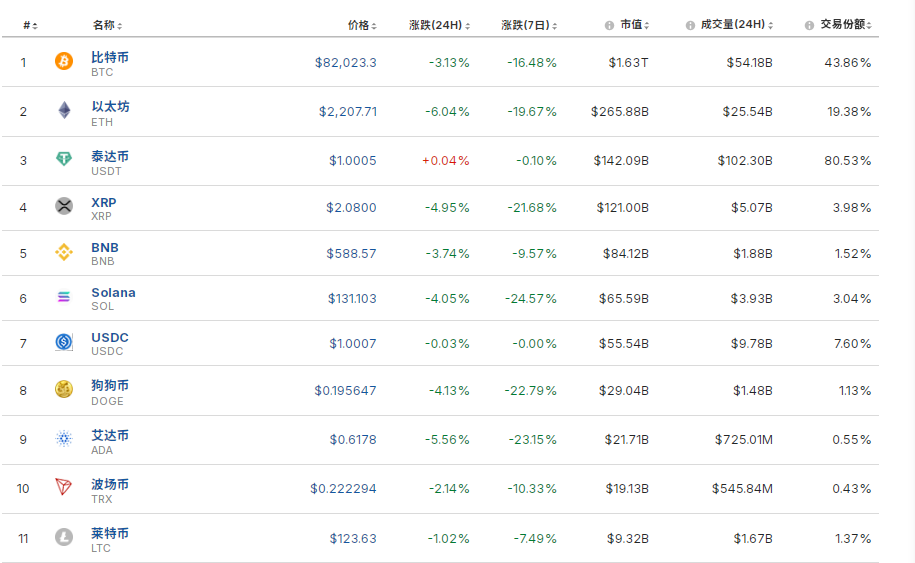The height and width of the screenshot is (563, 915).
Task: Click the DOGE ticker symbol text
Action: coord(107,401)
